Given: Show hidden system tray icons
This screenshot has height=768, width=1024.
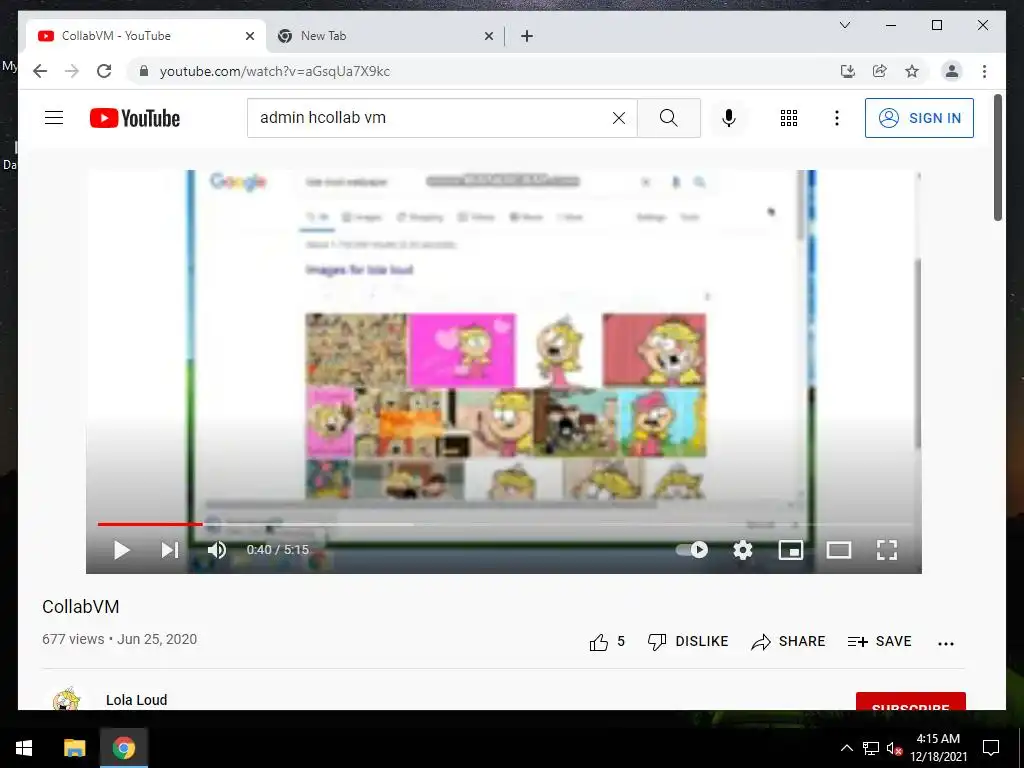Looking at the screenshot, I should [x=846, y=748].
